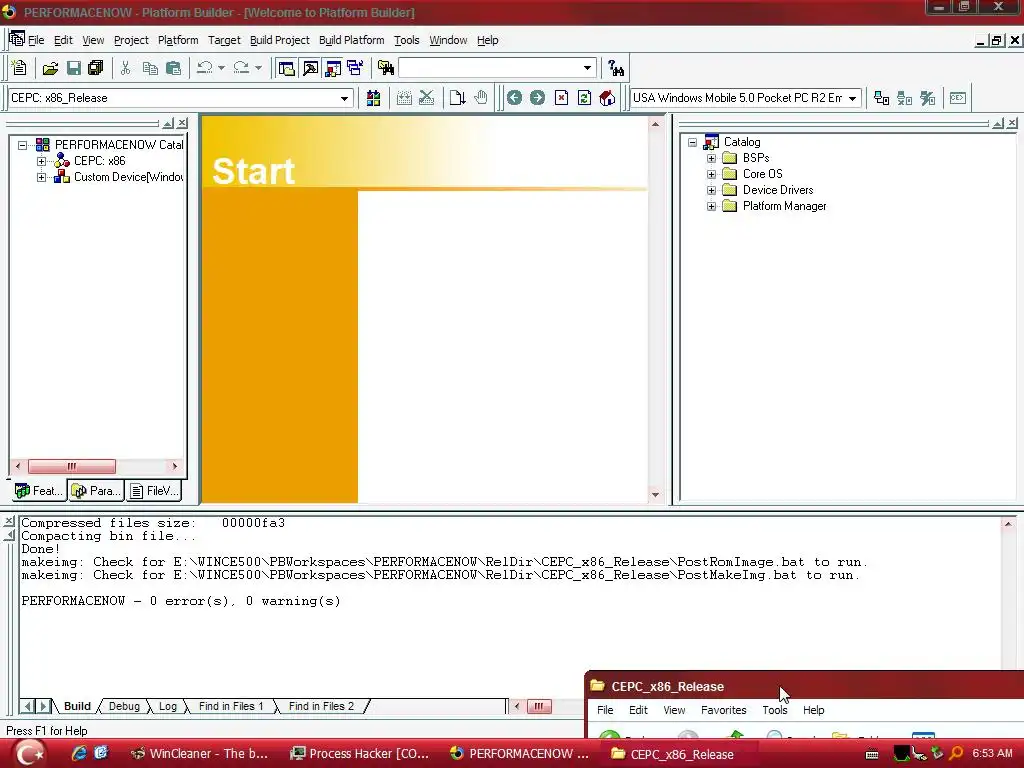Click the New file toolbar icon
The width and height of the screenshot is (1024, 768).
pos(19,68)
